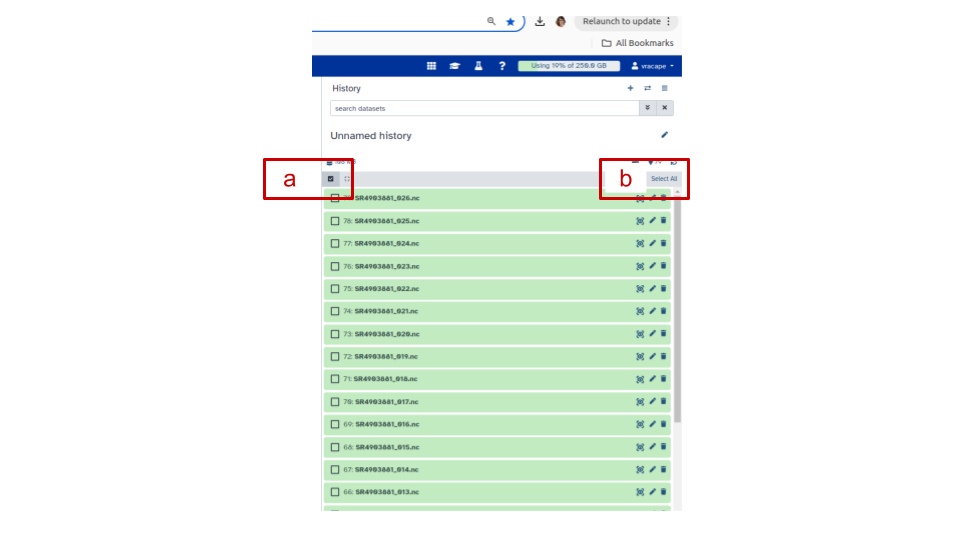The width and height of the screenshot is (960, 540).
Task: Toggle the dataset selection mode checkbox button
Action: [331, 179]
